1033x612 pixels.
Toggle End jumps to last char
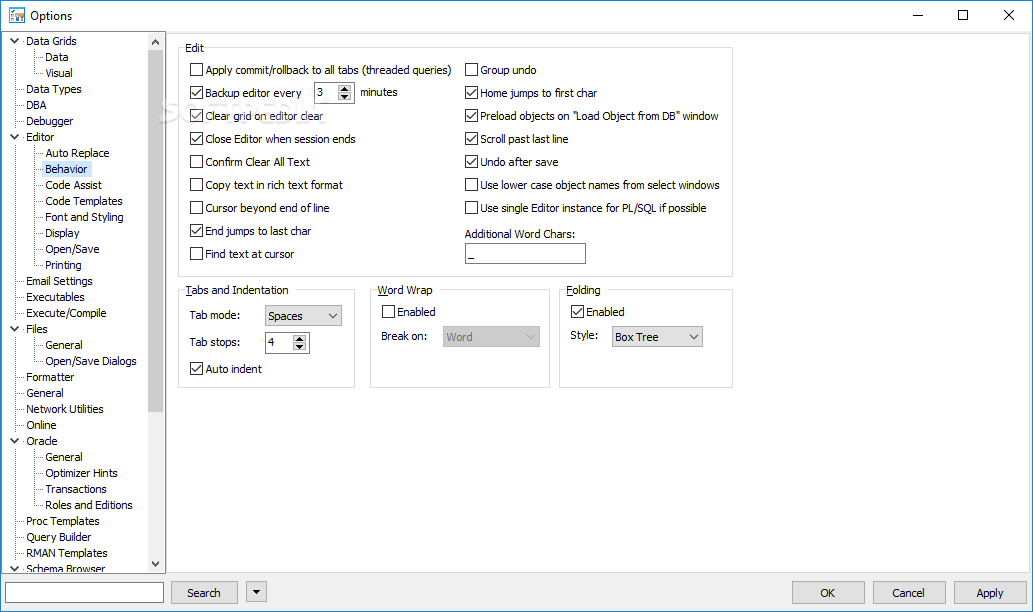(x=196, y=231)
